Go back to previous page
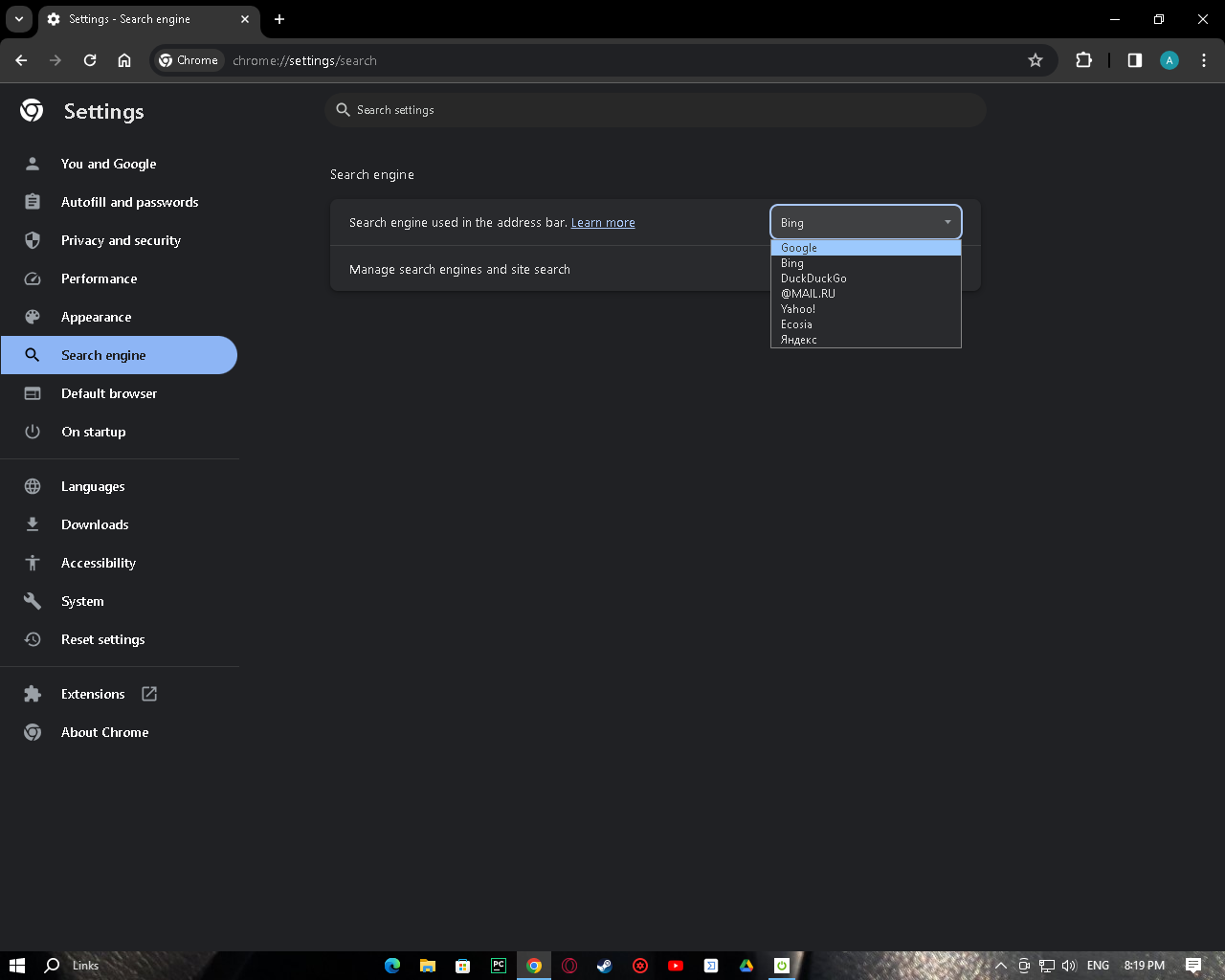The width and height of the screenshot is (1225, 980). click(21, 60)
